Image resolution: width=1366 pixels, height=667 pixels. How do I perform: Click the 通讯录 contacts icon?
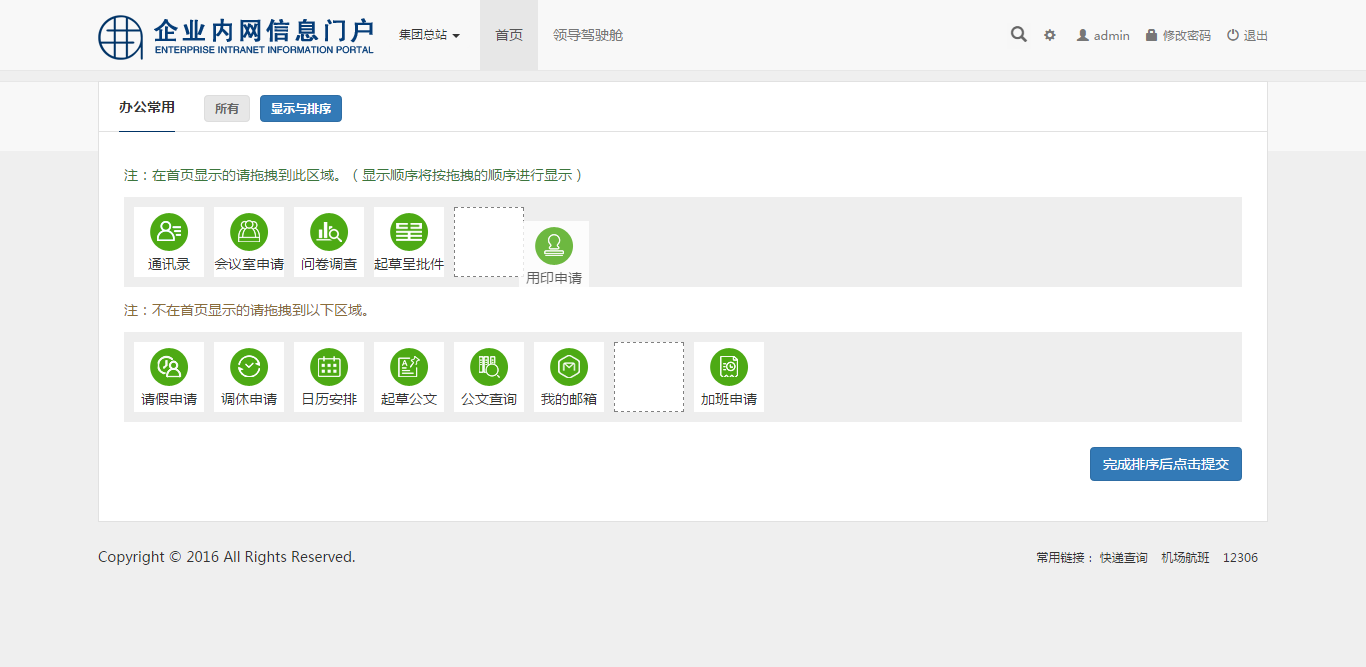169,233
